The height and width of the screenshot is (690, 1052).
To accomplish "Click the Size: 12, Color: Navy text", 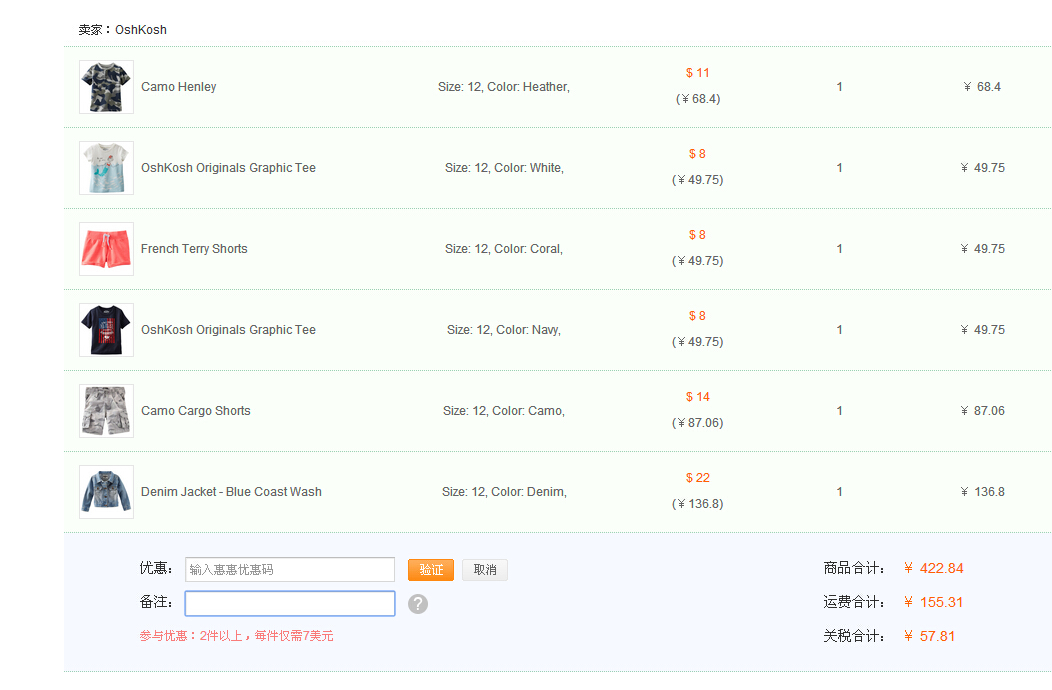I will [x=504, y=330].
